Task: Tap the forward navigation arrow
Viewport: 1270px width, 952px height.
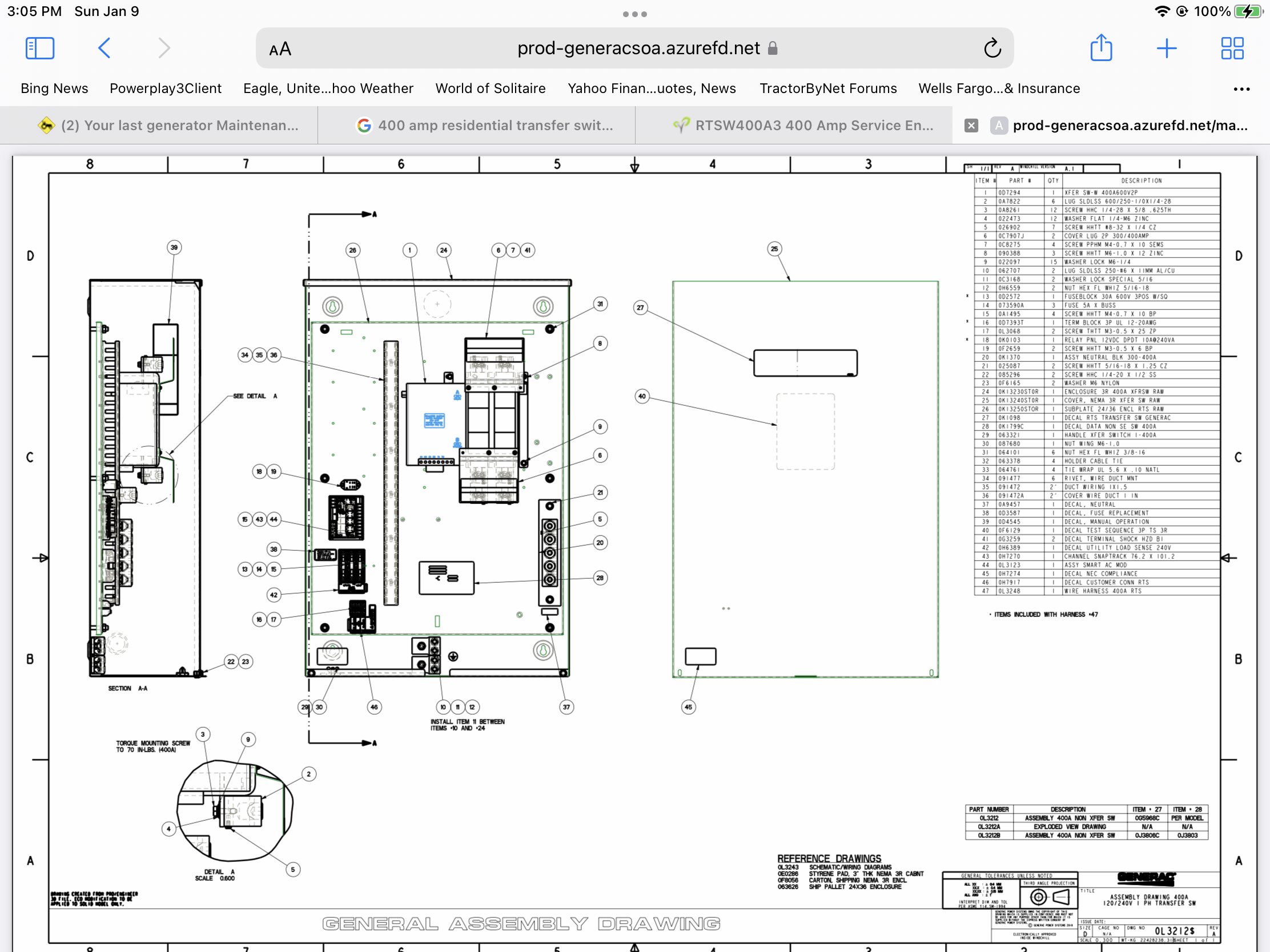Action: [164, 48]
